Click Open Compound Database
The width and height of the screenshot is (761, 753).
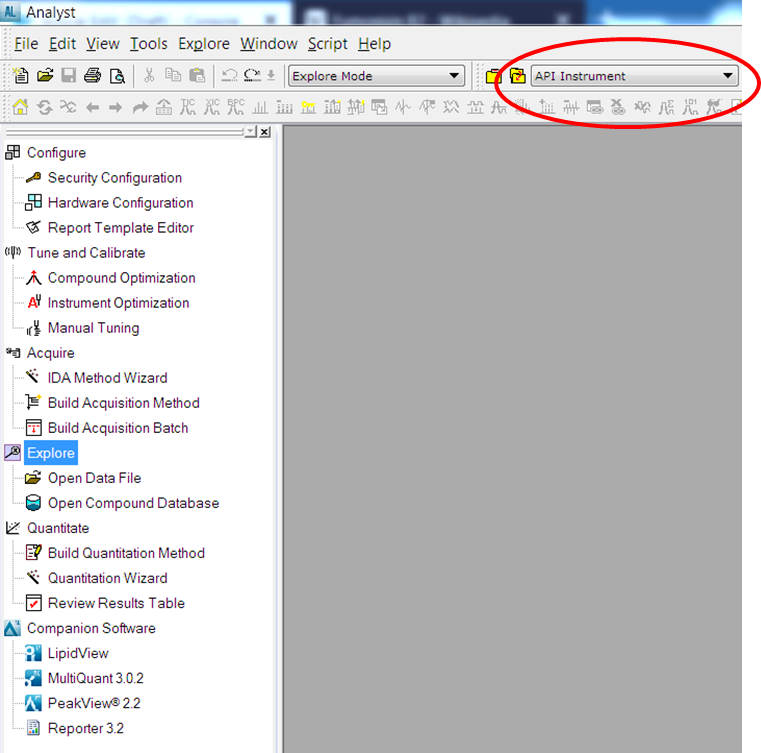pos(133,503)
